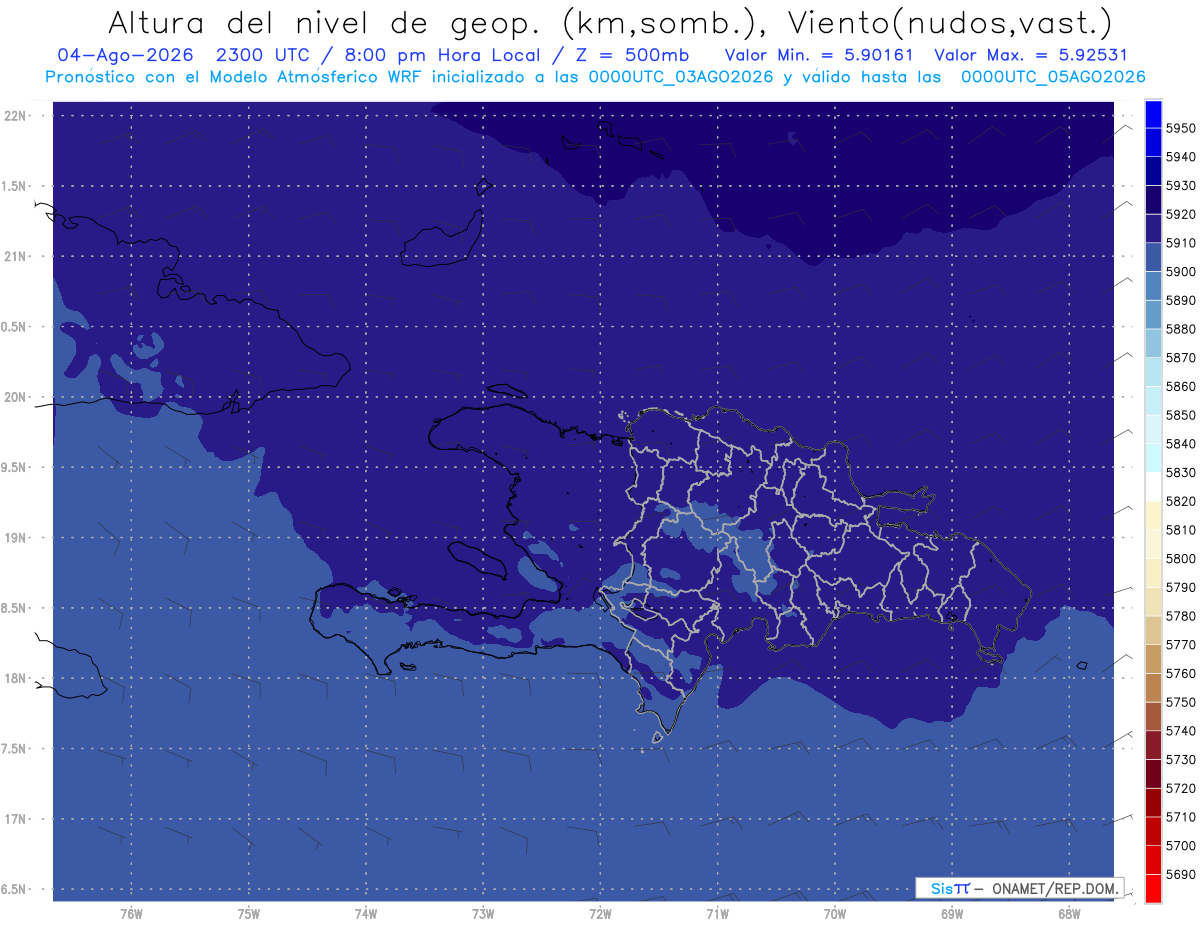Click the colorbar swatch between 5940 and 5950
This screenshot has width=1200, height=927.
point(1152,142)
